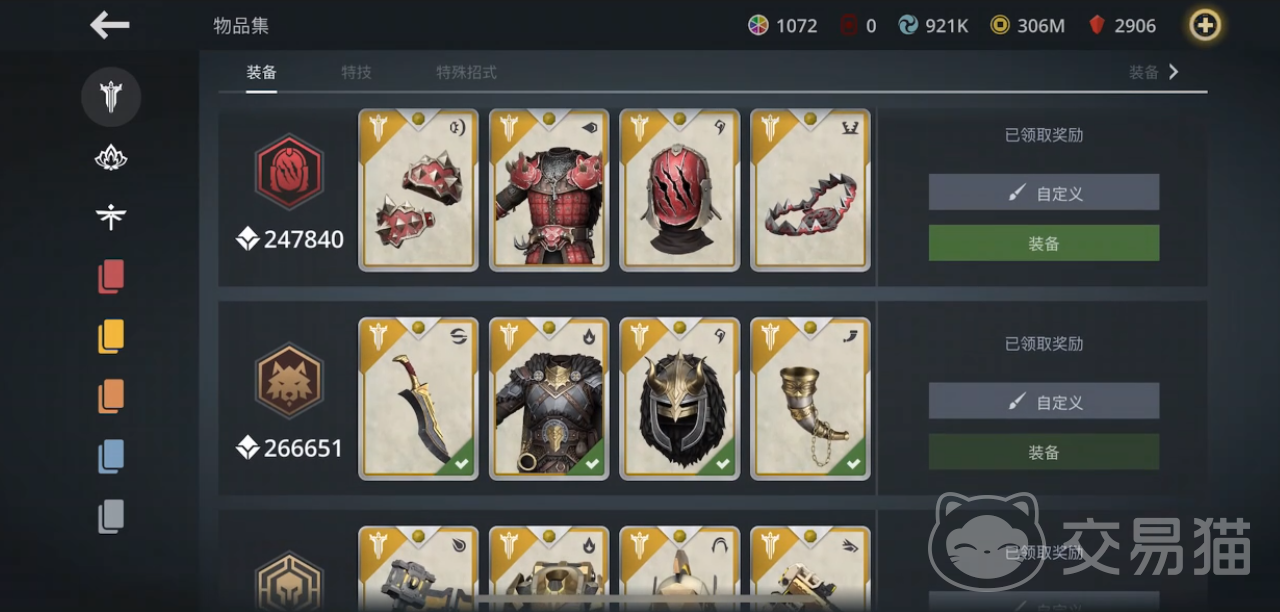Open the yellow cards sidebar category
Screen dimensions: 1280x612
(x=111, y=336)
